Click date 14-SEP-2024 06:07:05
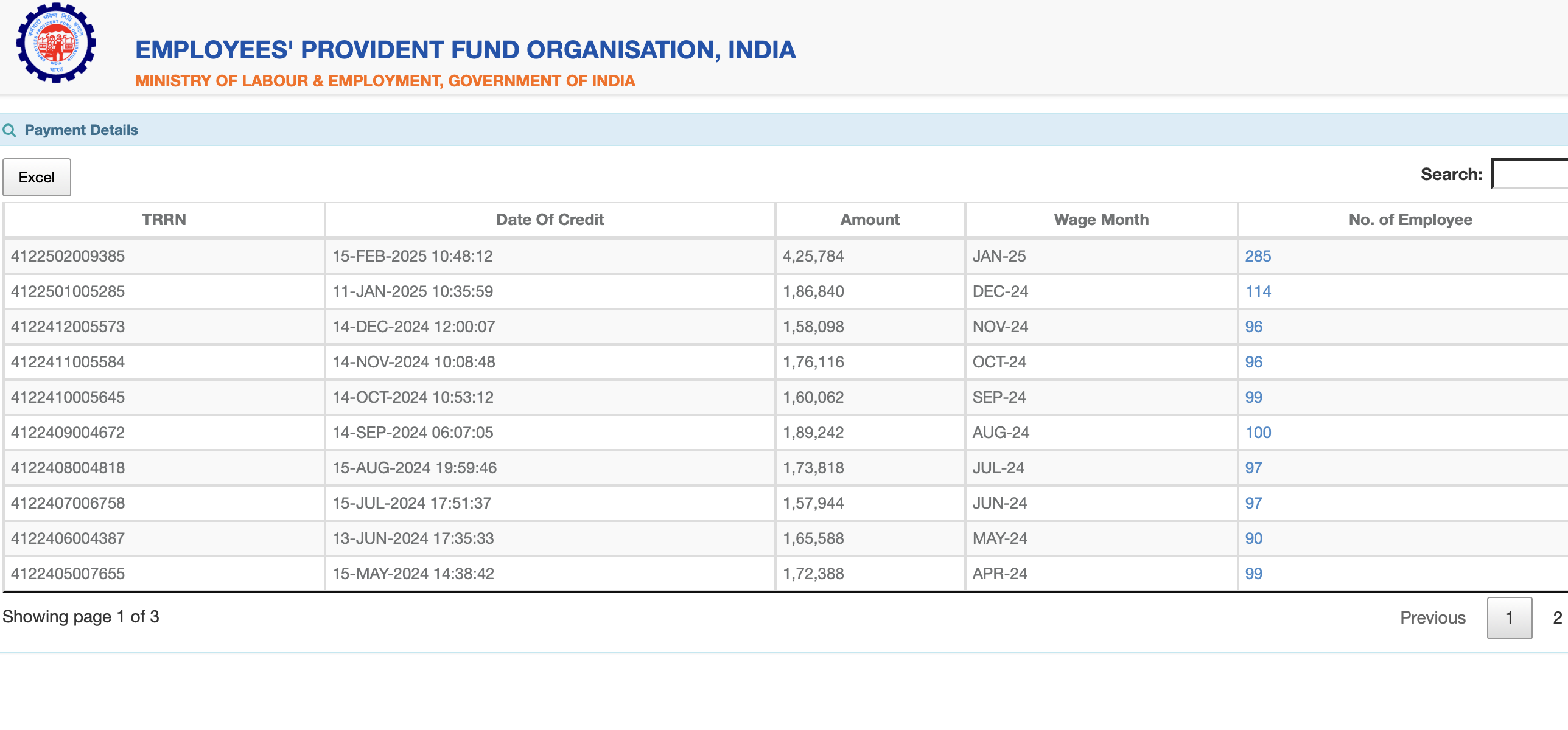Screen dimensions: 1568x730 point(413,433)
